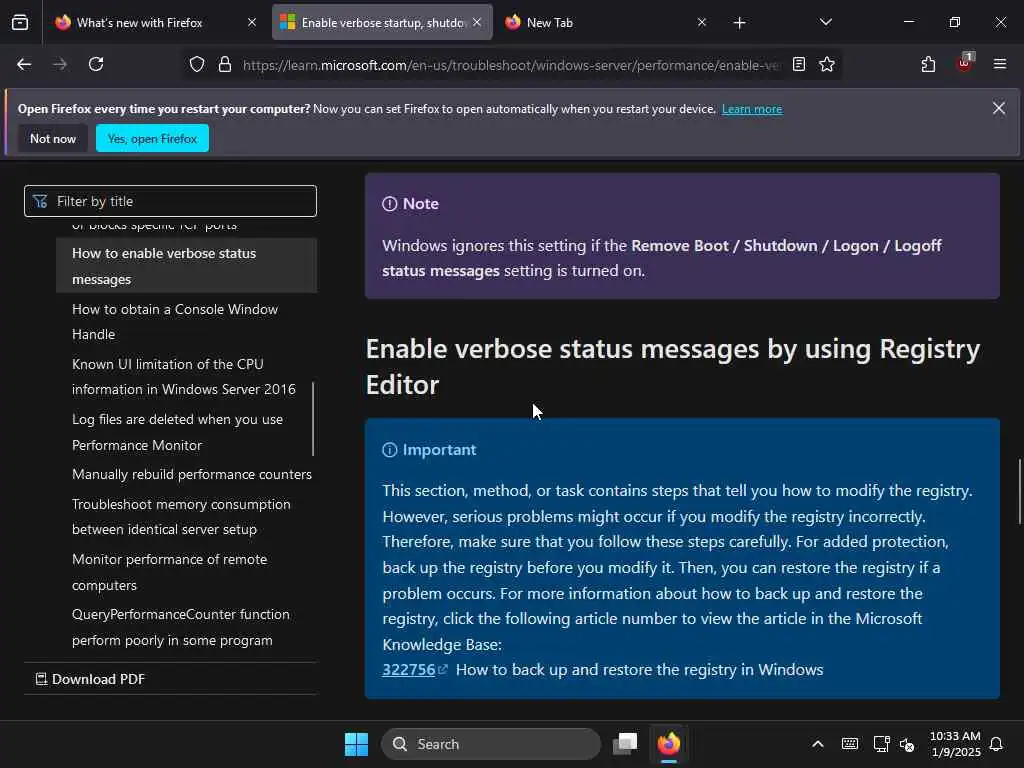The height and width of the screenshot is (768, 1024).
Task: Open Firefox application hamburger menu
Action: click(x=999, y=64)
